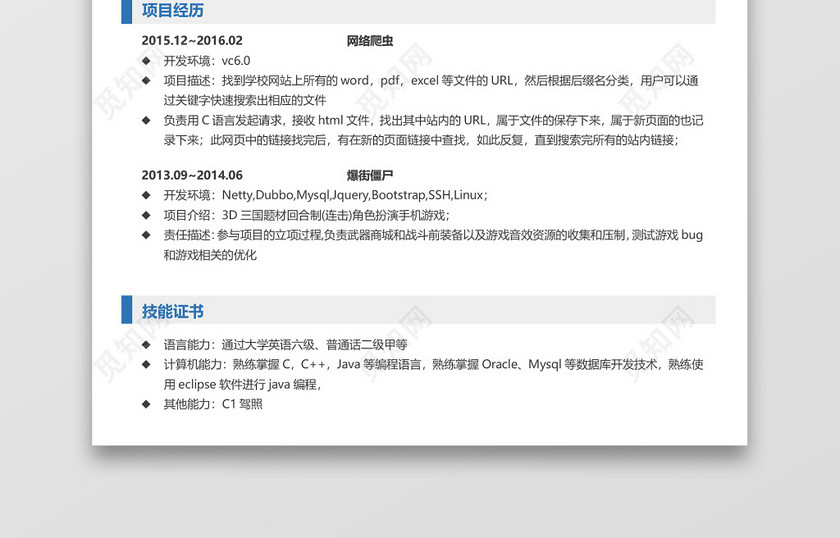Select the line starting 责任描述
The image size is (840, 538).
pyautogui.click(x=433, y=235)
